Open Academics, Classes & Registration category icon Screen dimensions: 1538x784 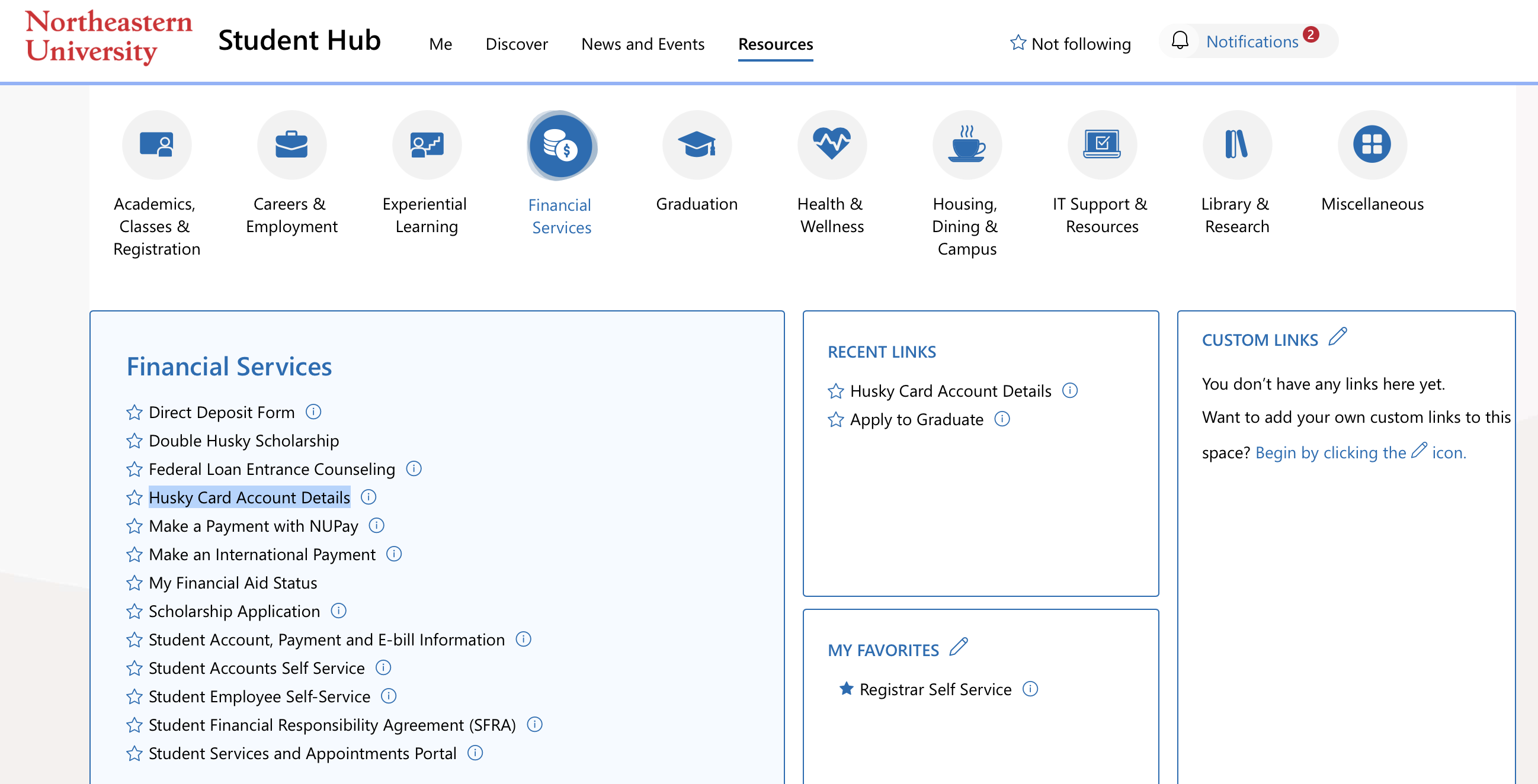[156, 145]
